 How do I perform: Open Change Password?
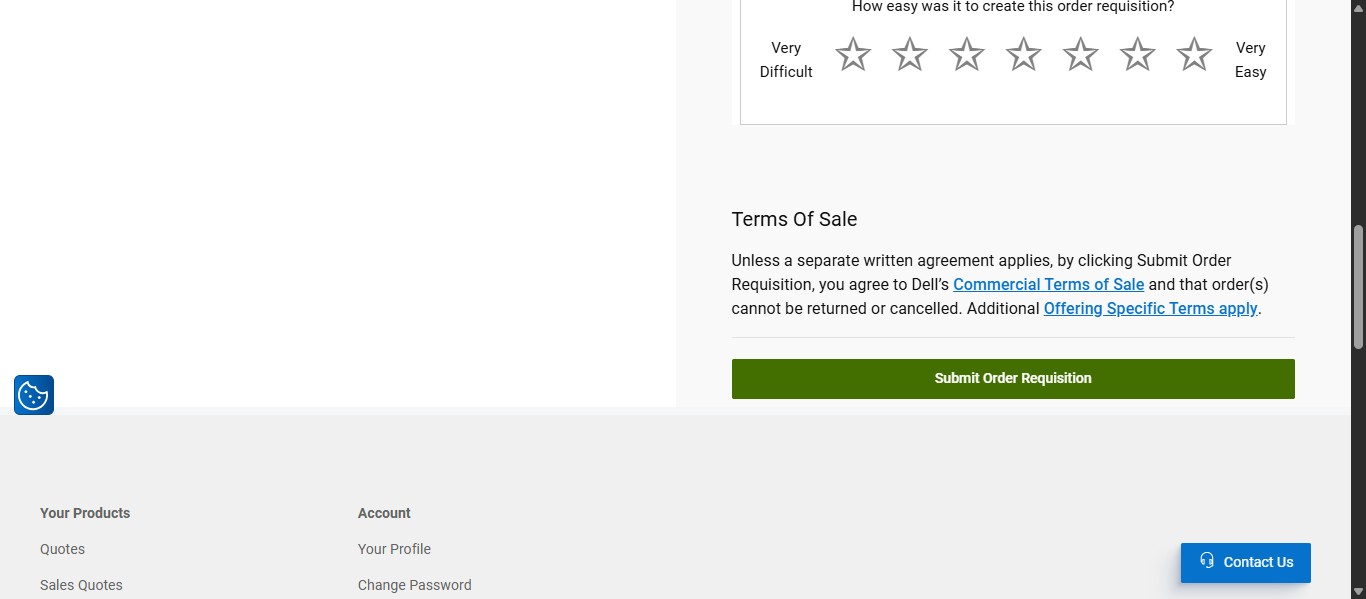[414, 584]
